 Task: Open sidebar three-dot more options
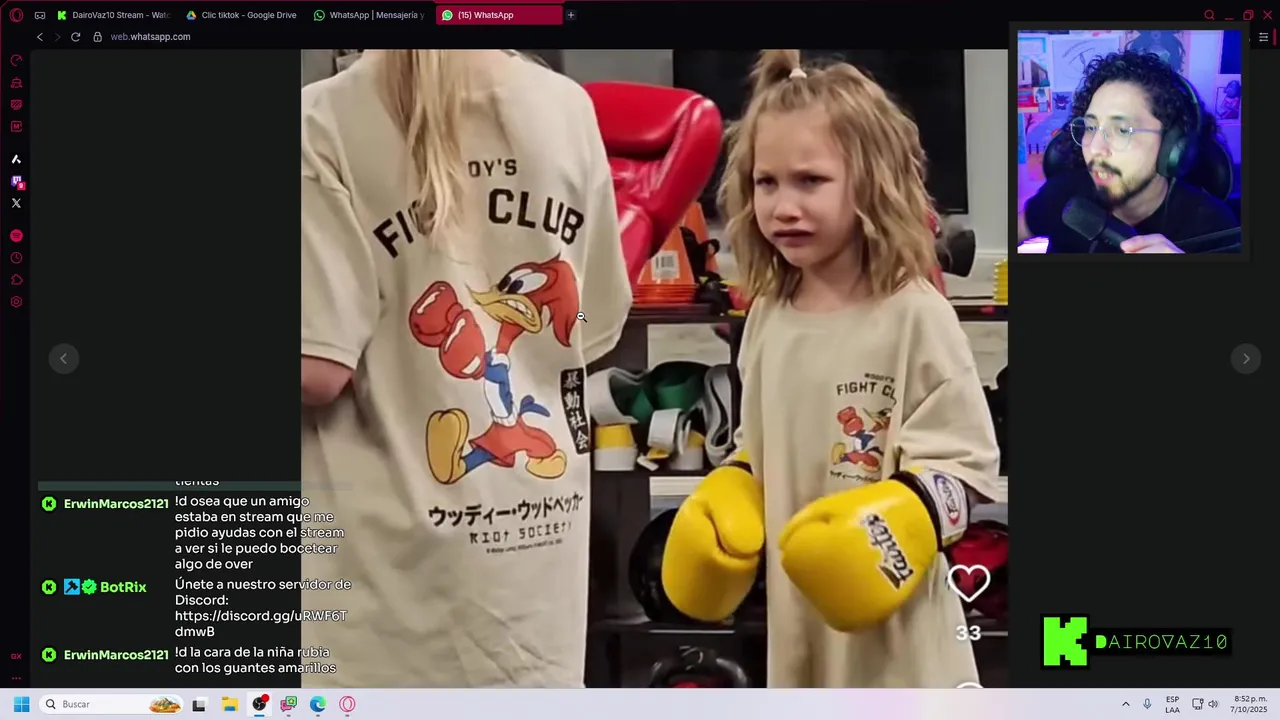(x=16, y=678)
